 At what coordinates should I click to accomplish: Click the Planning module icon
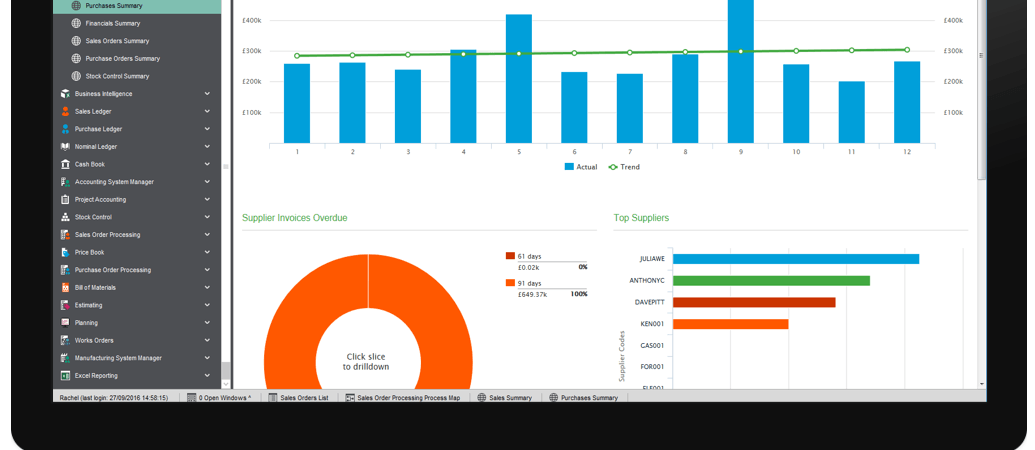[x=65, y=323]
